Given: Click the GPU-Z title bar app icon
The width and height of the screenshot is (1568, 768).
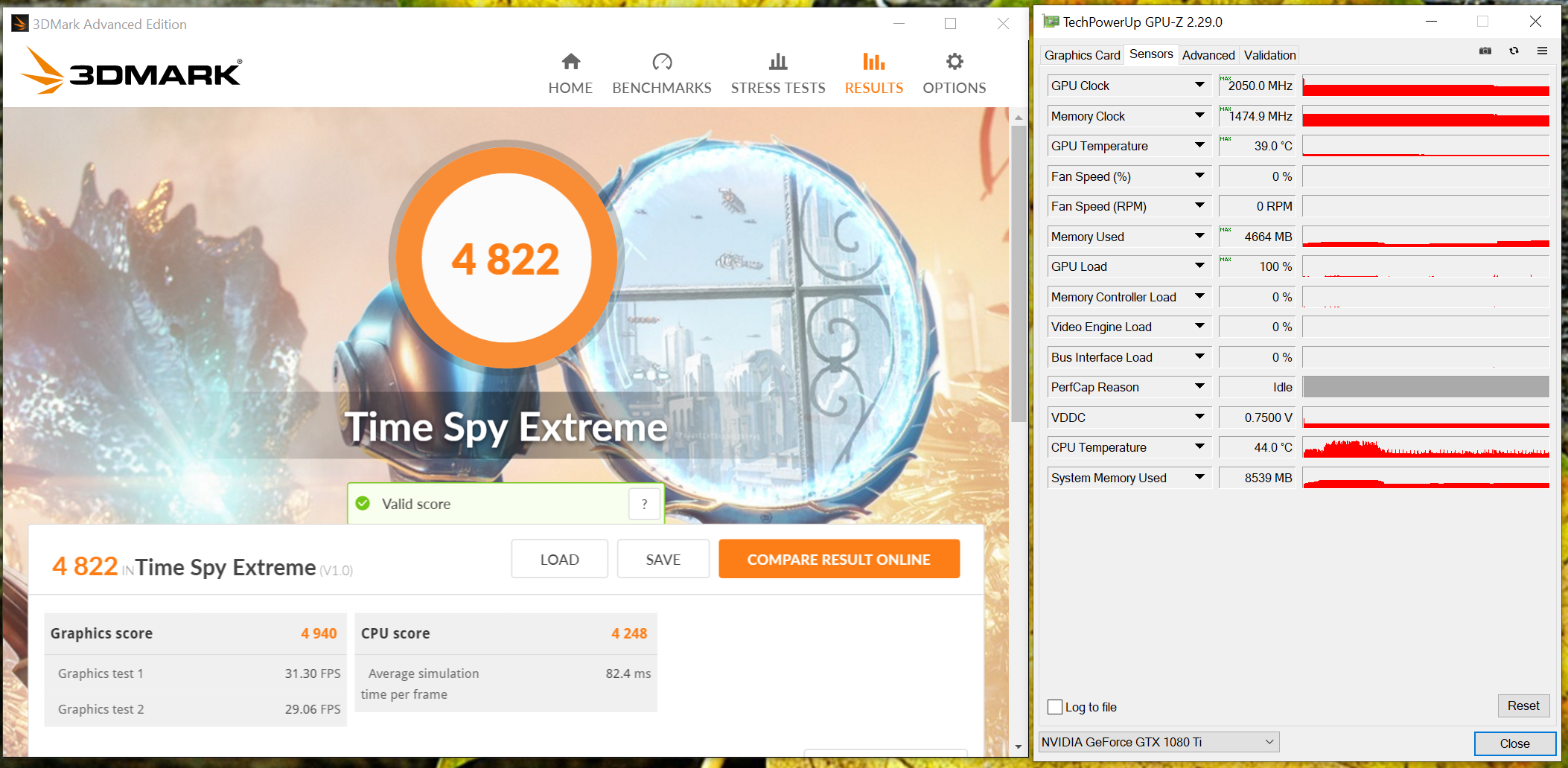Looking at the screenshot, I should coord(1051,22).
